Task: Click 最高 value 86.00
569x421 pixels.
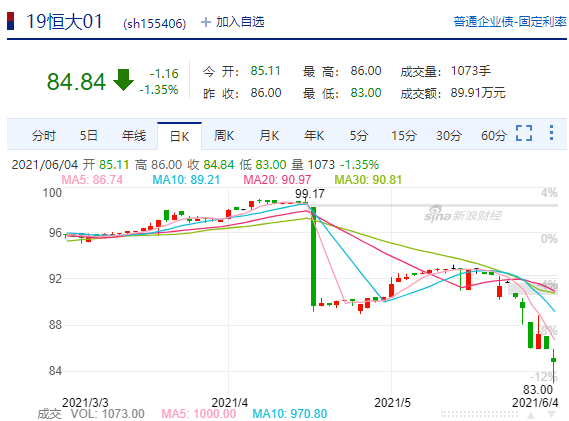Action: tap(366, 71)
